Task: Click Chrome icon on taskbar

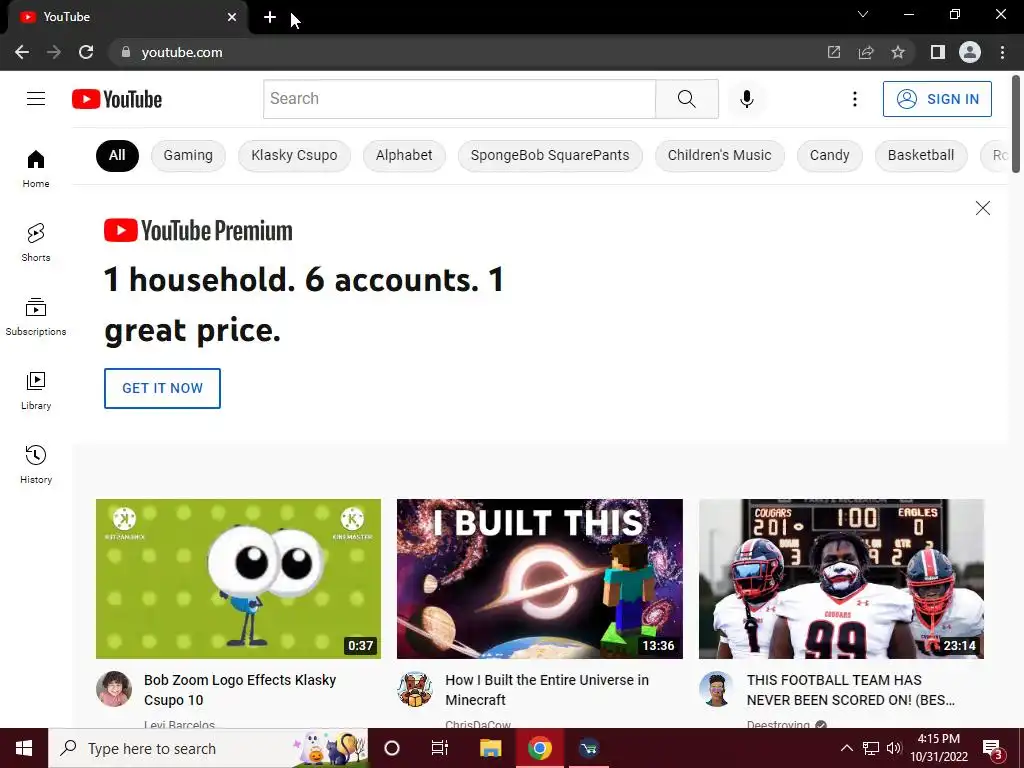Action: click(x=539, y=748)
